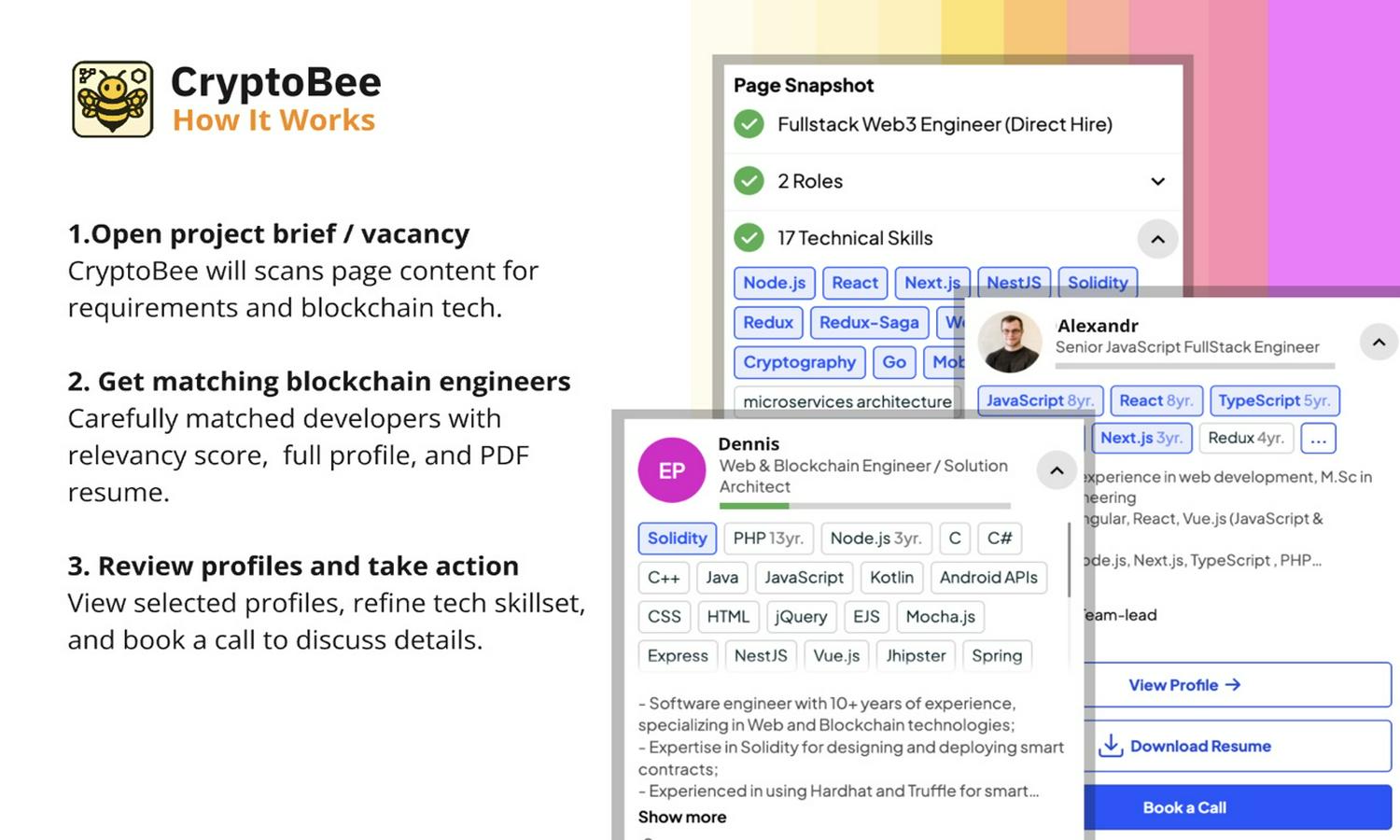Click the green check beside 2 Roles

click(x=749, y=181)
